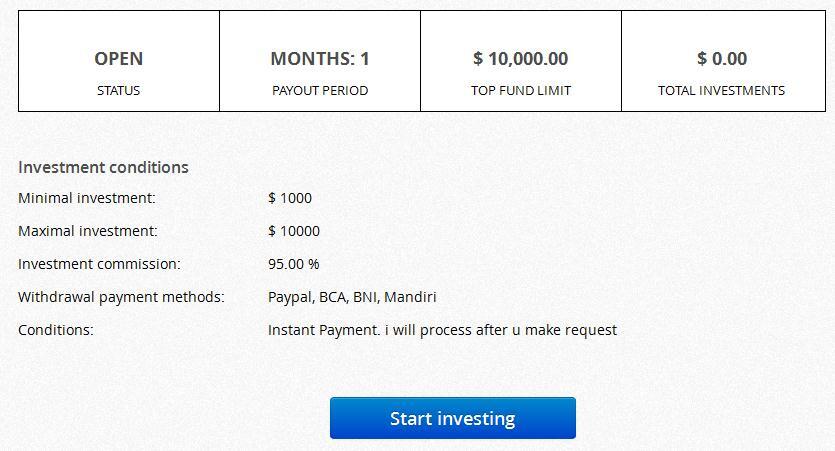Click the Withdrawal payment methods label
The image size is (835, 451).
tap(121, 297)
